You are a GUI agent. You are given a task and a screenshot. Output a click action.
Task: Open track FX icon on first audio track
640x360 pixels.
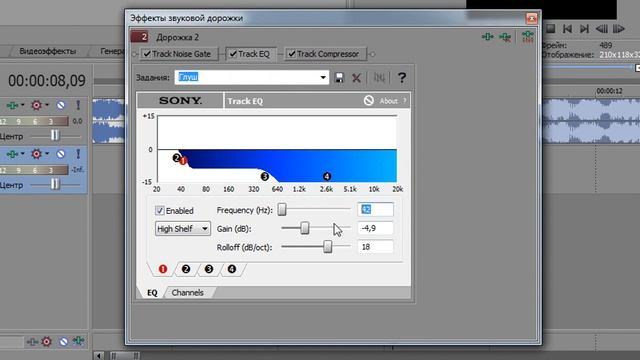coord(12,106)
